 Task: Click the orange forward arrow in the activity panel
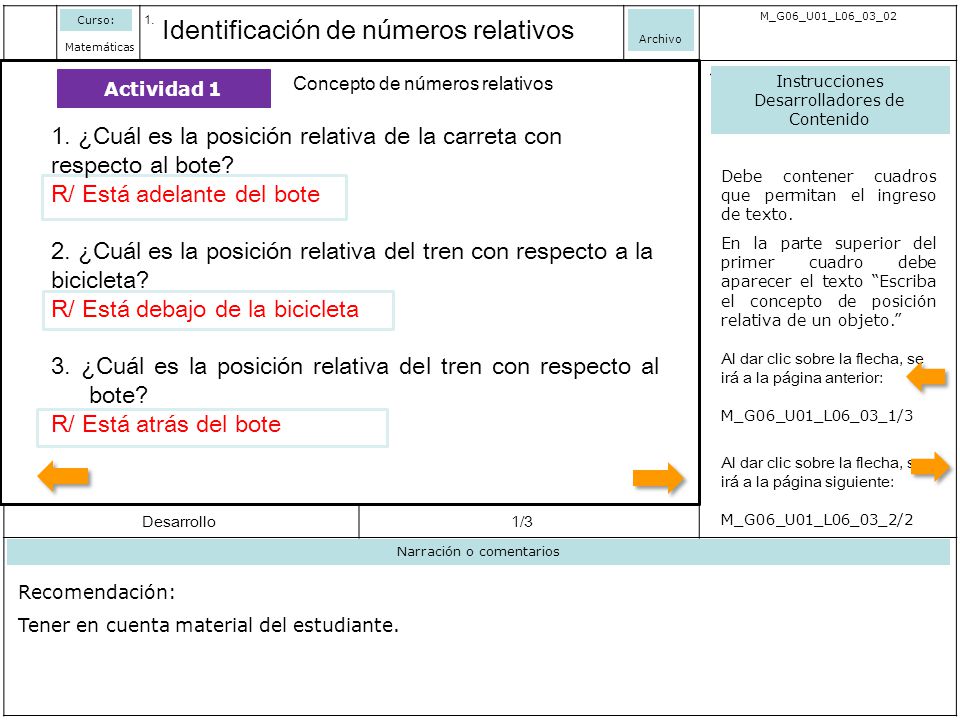point(658,478)
